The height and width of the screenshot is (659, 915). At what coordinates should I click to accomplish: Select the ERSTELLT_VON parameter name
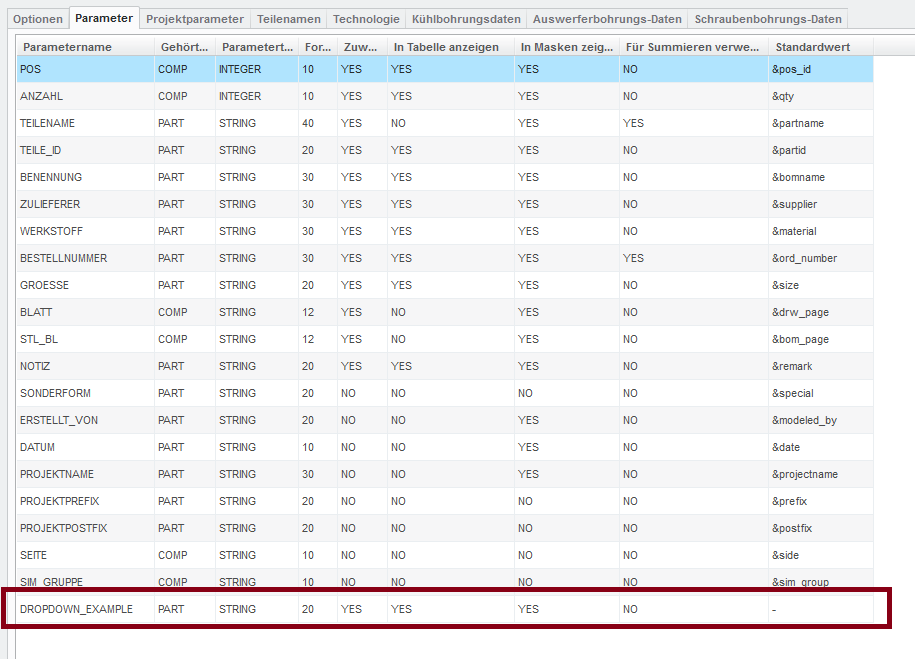click(85, 420)
